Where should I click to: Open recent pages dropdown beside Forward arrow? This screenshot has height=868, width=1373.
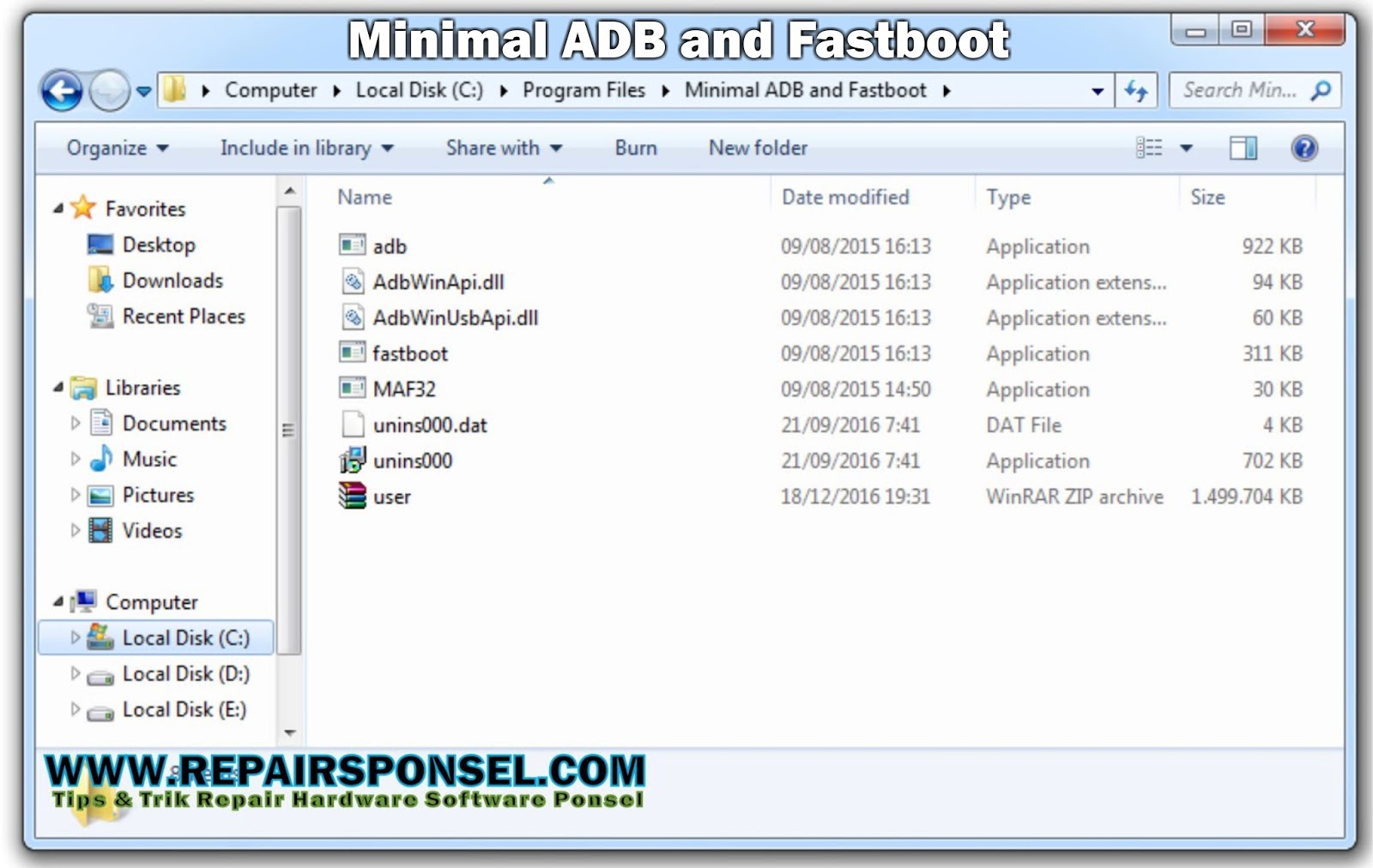pyautogui.click(x=143, y=91)
